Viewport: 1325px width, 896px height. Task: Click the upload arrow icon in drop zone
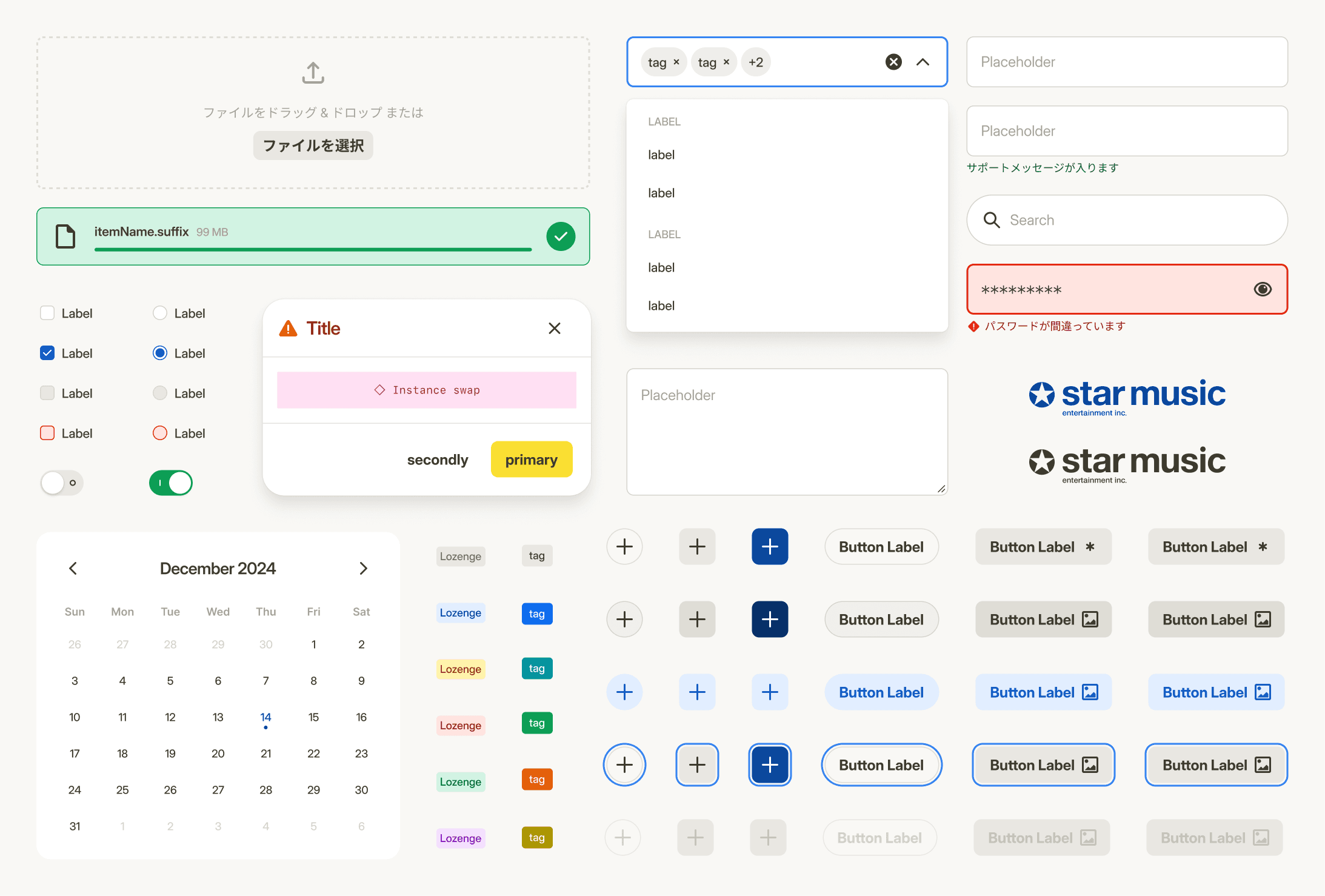[313, 73]
